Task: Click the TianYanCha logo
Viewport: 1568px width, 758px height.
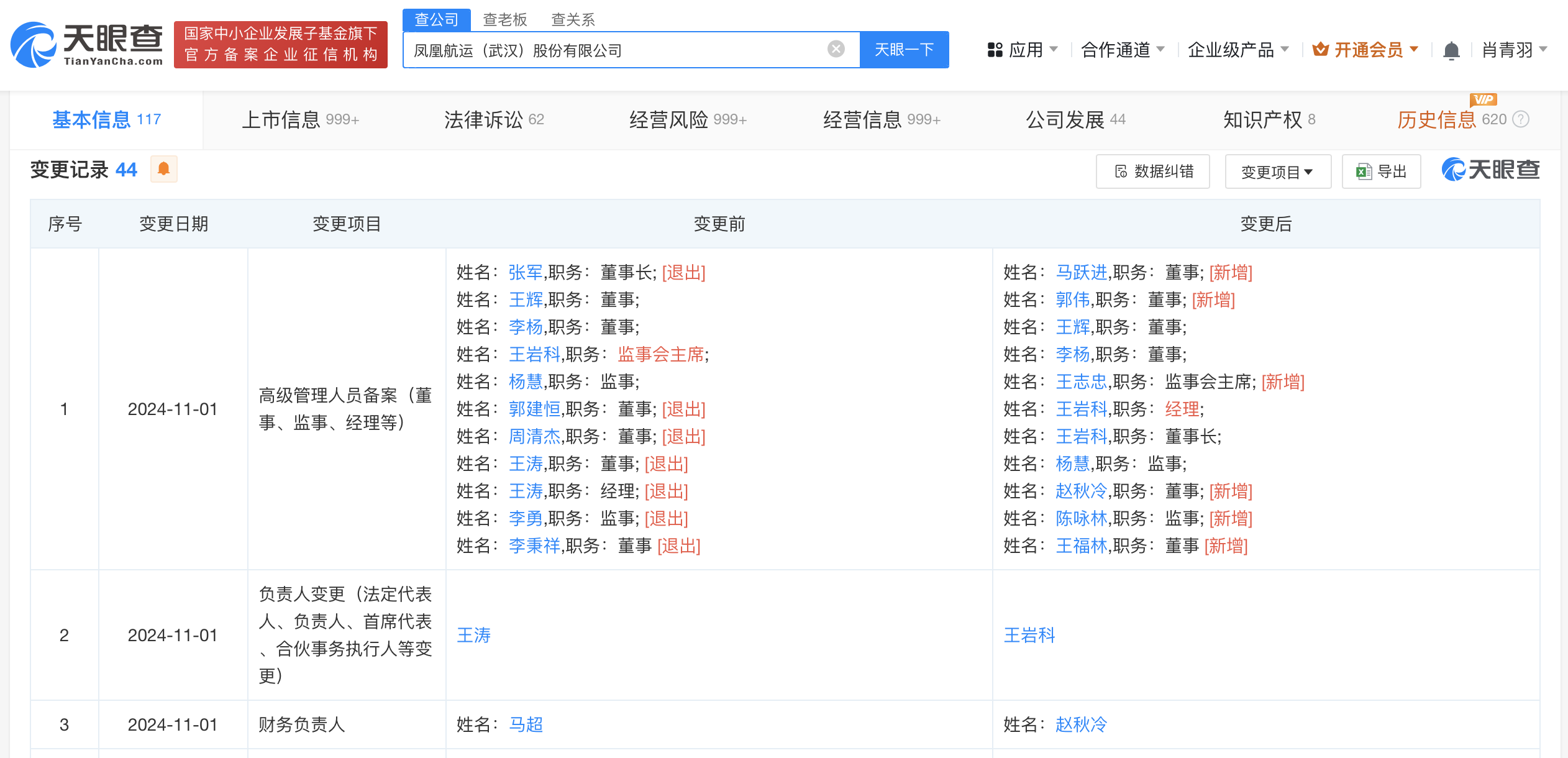Action: (x=87, y=45)
